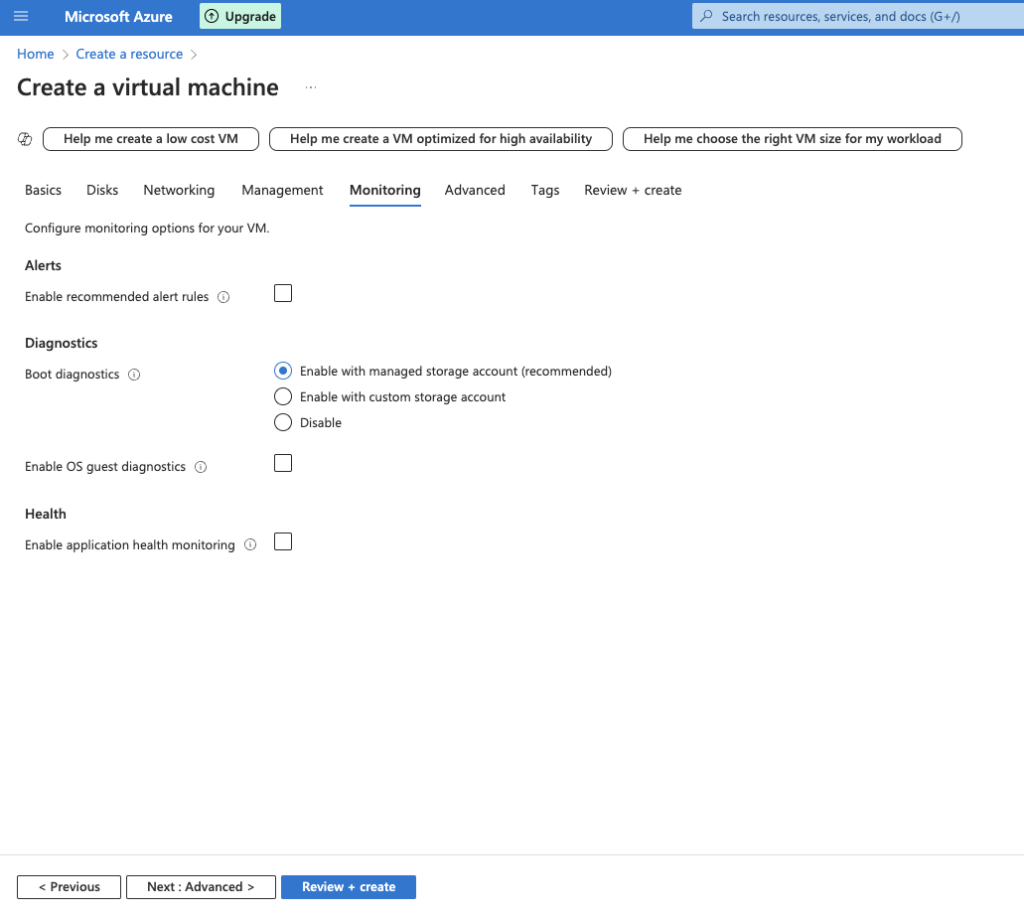The height and width of the screenshot is (916, 1024).
Task: Click the Create a virtual machine heading
Action: pyautogui.click(x=148, y=87)
